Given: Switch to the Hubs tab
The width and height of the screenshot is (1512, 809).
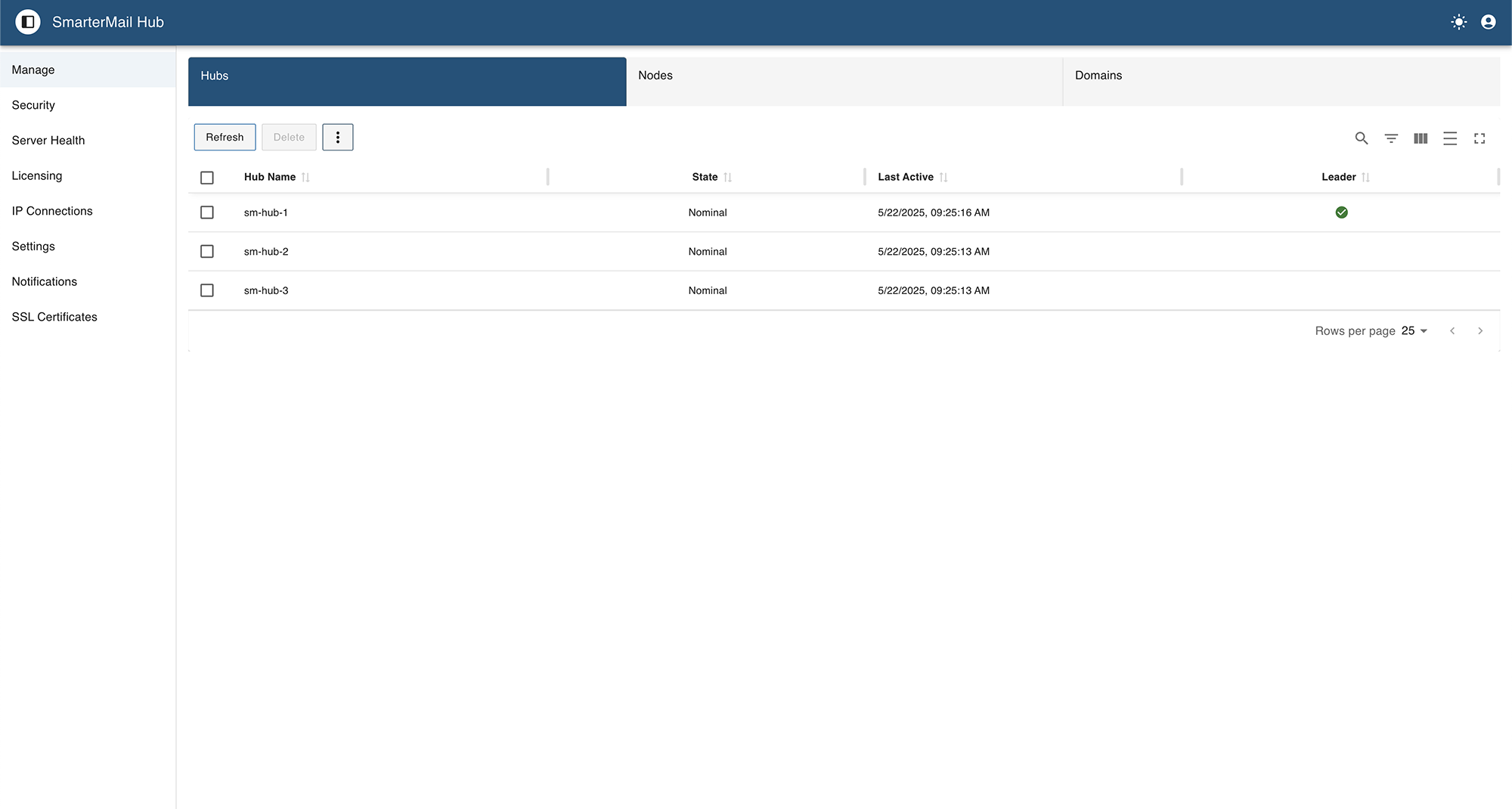Looking at the screenshot, I should point(407,82).
